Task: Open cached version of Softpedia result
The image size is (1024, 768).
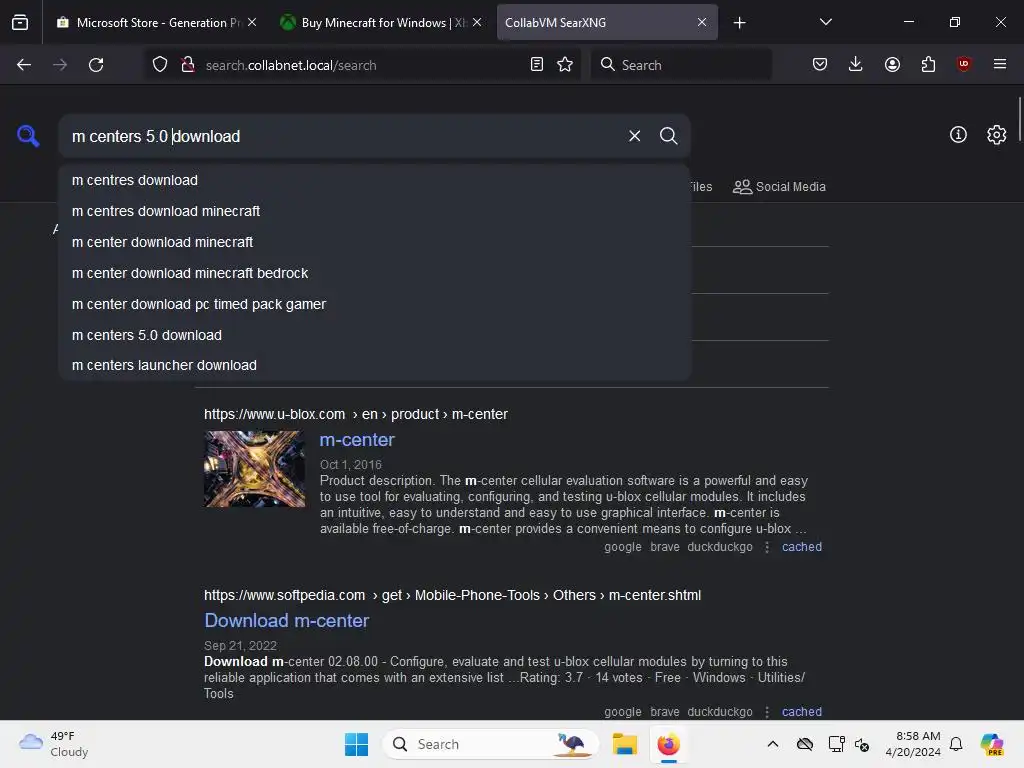Action: coord(801,712)
